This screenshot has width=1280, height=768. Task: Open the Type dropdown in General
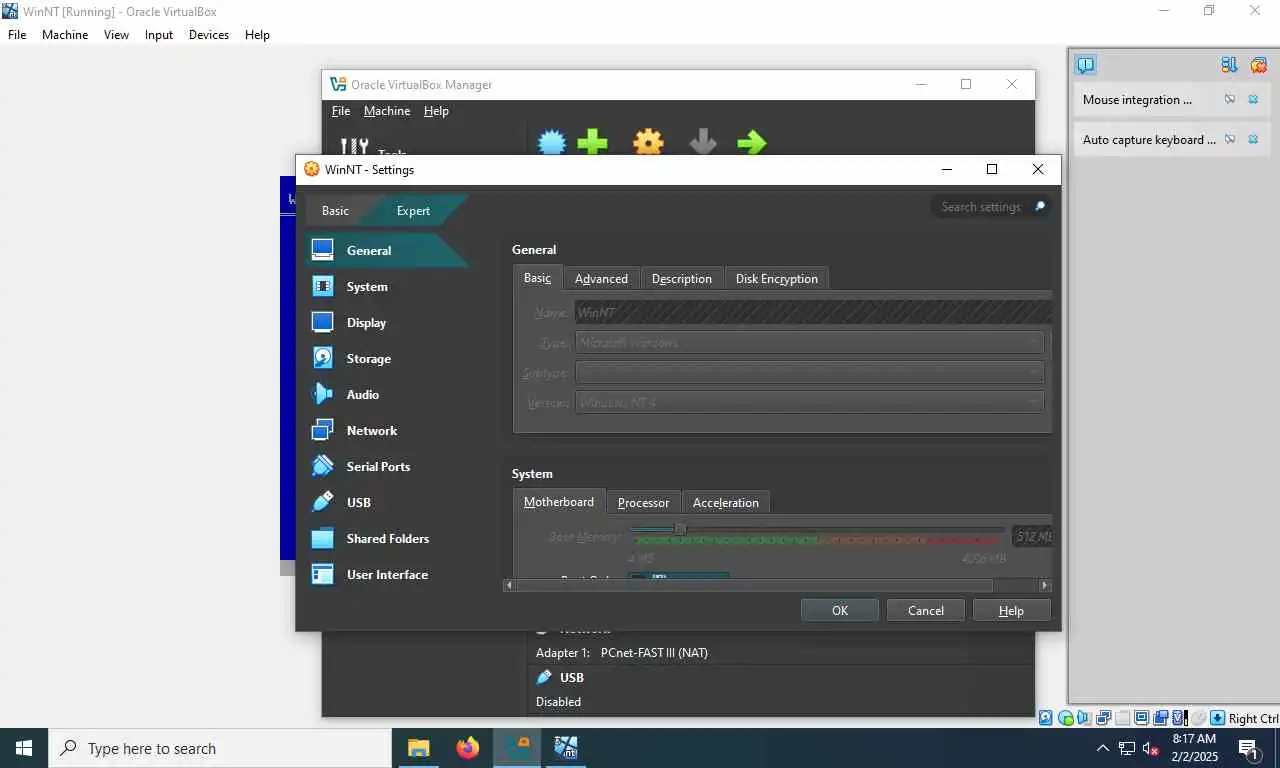(810, 343)
